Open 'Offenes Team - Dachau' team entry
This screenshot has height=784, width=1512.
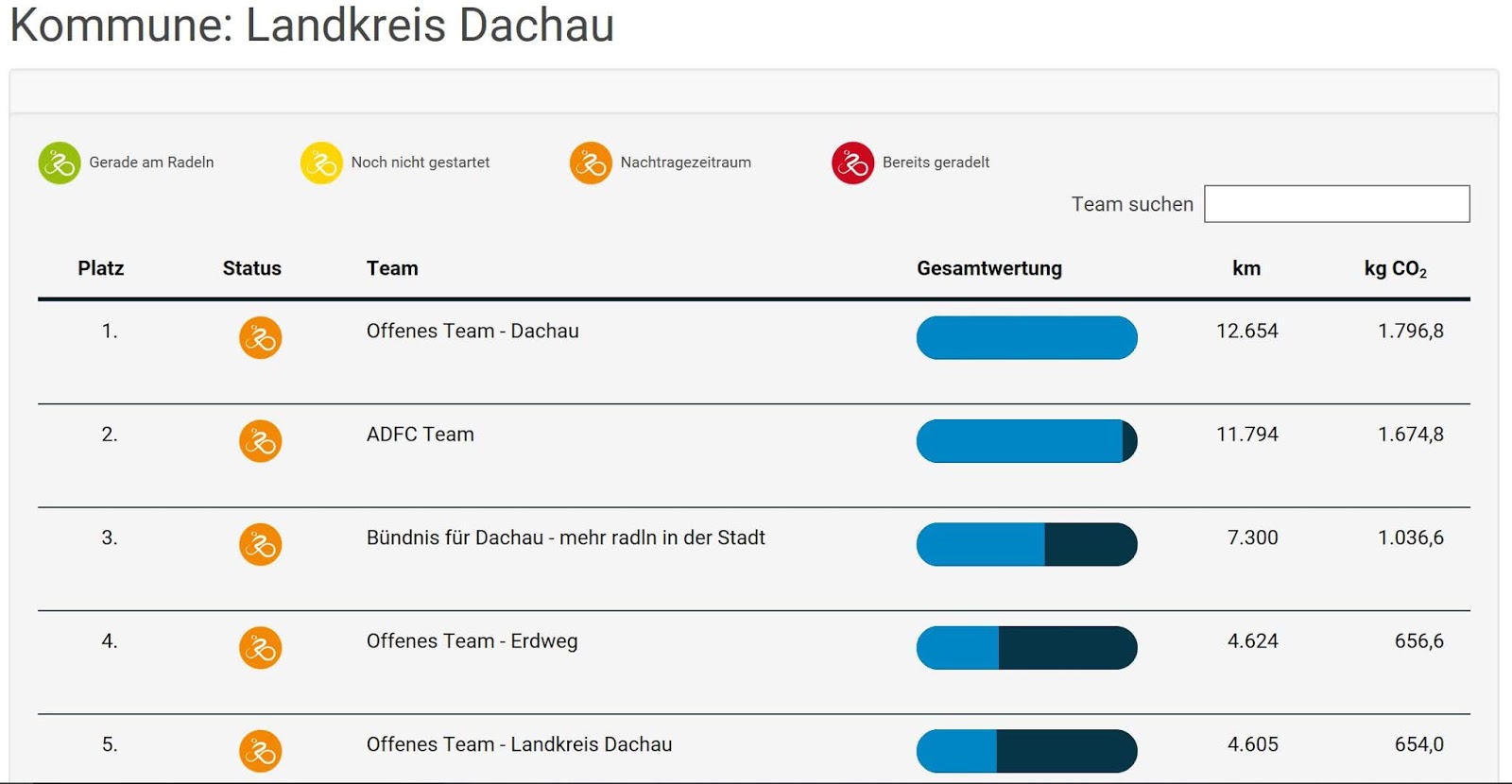[x=472, y=332]
